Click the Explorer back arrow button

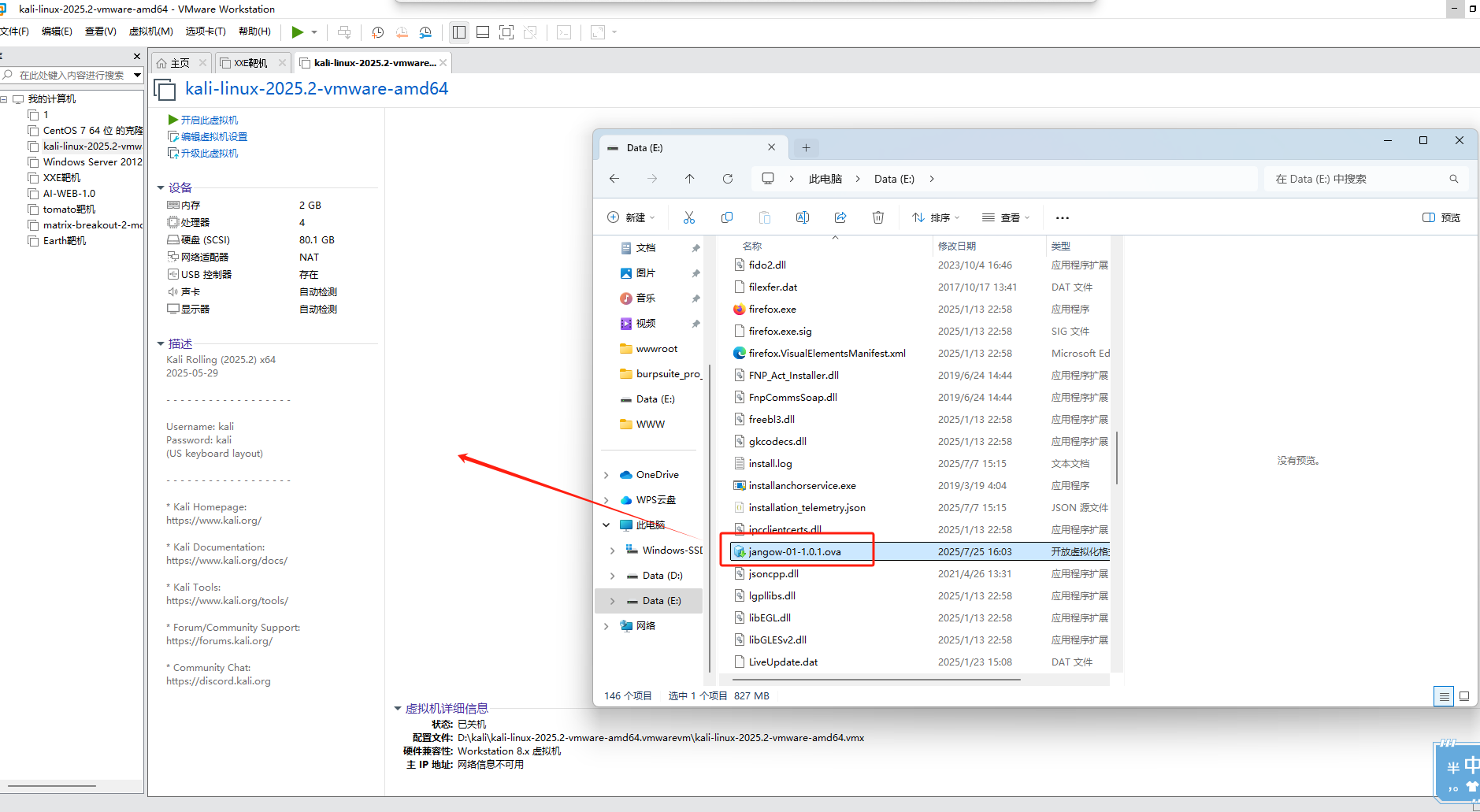614,179
